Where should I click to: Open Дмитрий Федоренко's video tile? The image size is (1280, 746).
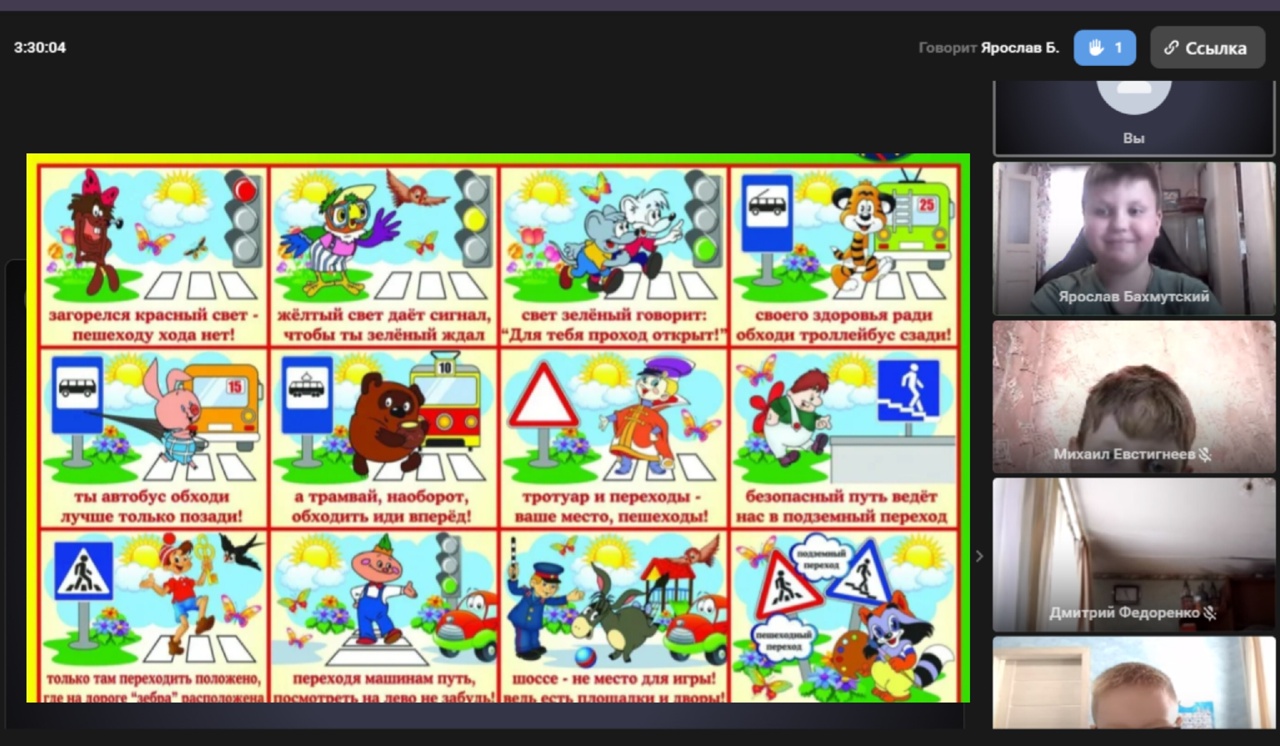coord(1134,554)
